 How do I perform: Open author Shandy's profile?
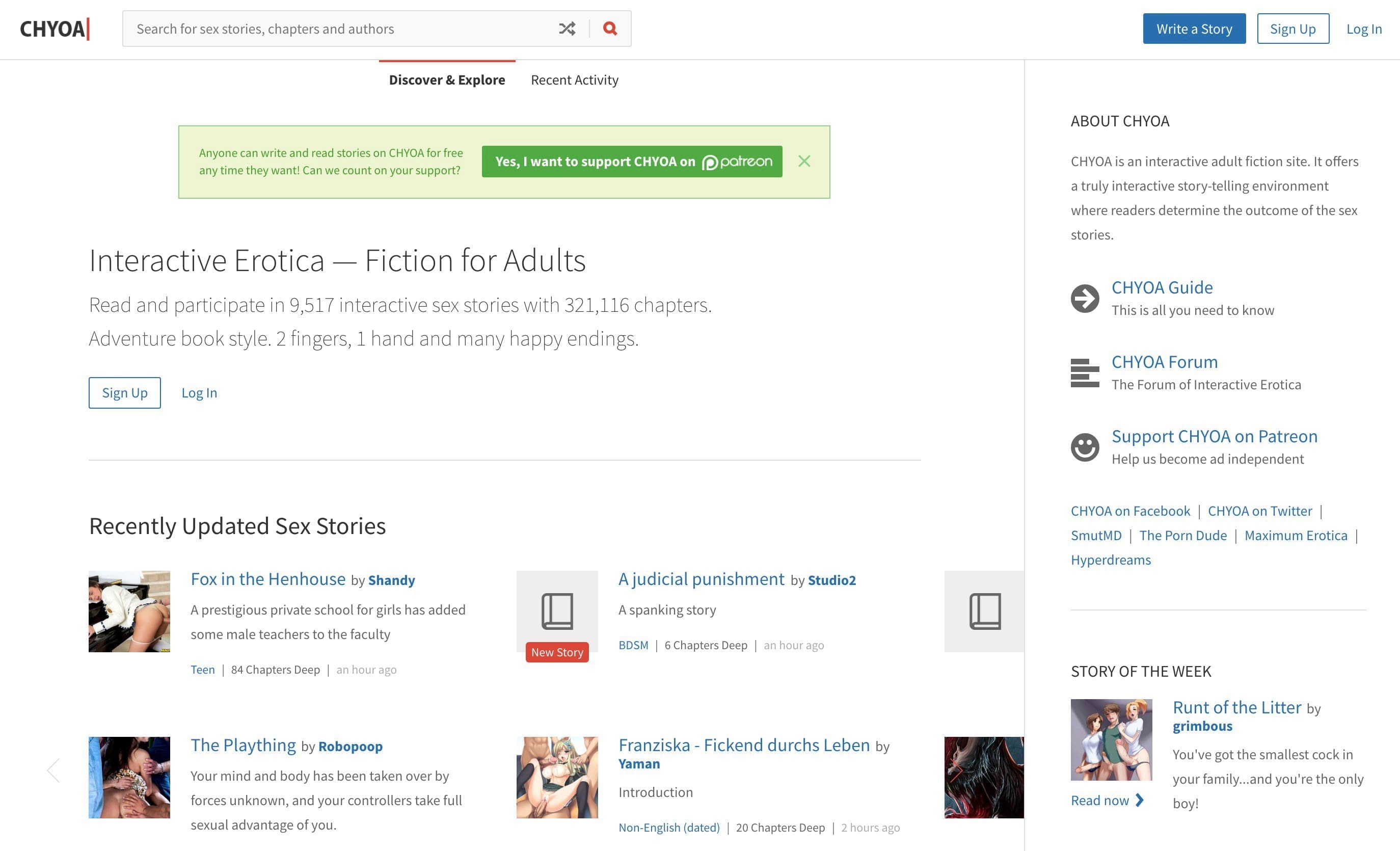[391, 580]
